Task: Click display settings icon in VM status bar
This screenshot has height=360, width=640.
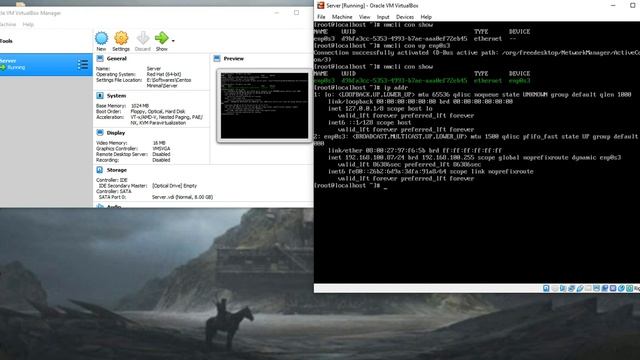Action: click(x=596, y=289)
